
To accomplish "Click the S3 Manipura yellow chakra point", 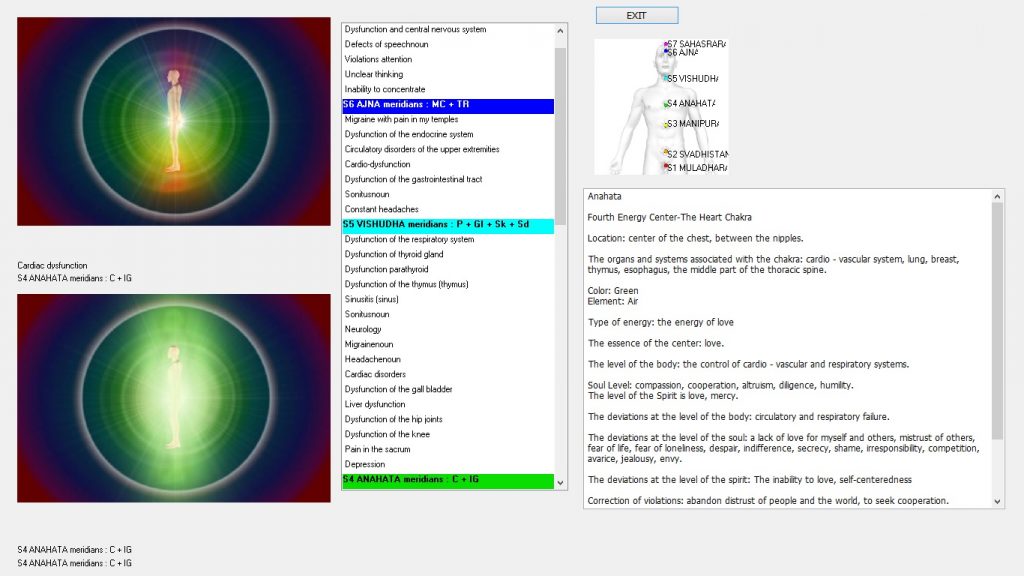I will pos(666,124).
